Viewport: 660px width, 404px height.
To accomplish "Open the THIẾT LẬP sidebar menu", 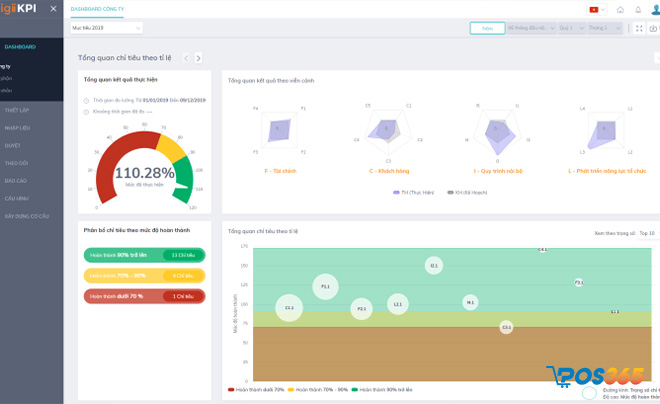I will pos(17,110).
